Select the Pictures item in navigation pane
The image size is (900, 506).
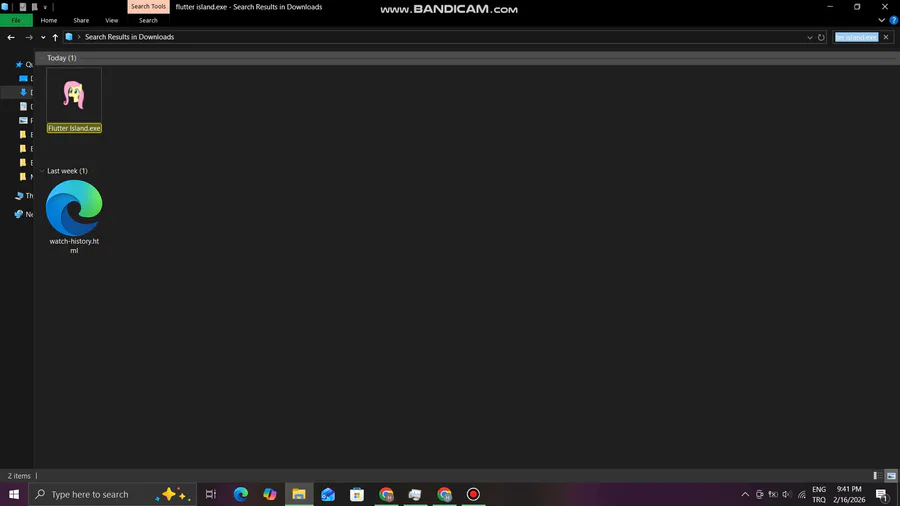coord(24,120)
